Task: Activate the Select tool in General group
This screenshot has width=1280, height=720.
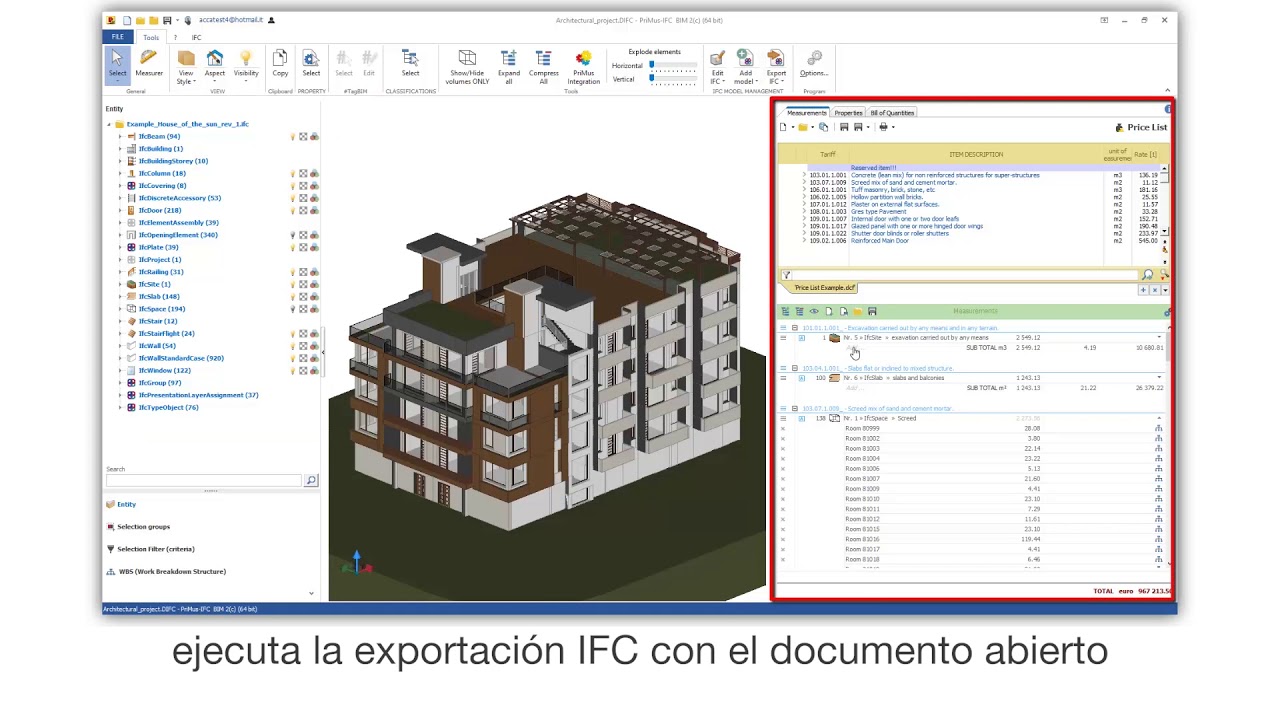Action: [118, 65]
